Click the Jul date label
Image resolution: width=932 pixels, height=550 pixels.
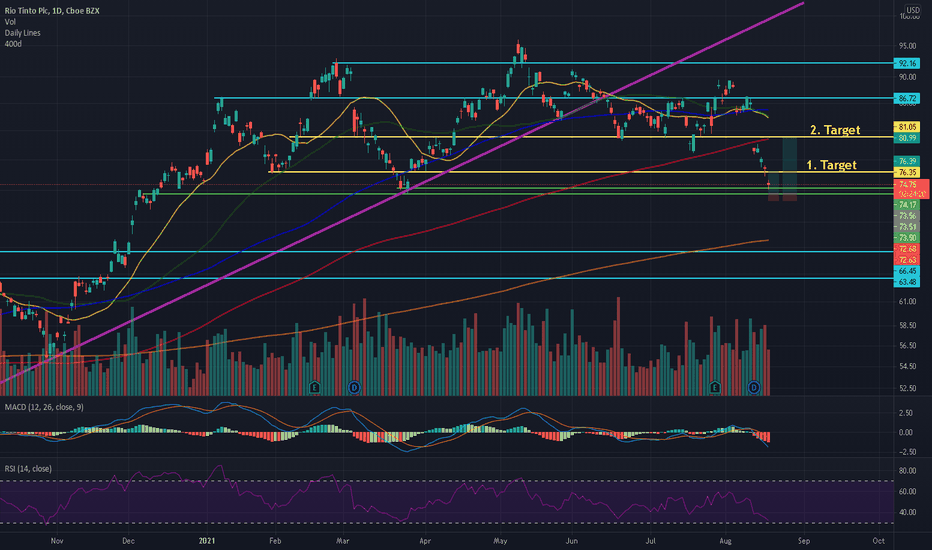point(651,541)
